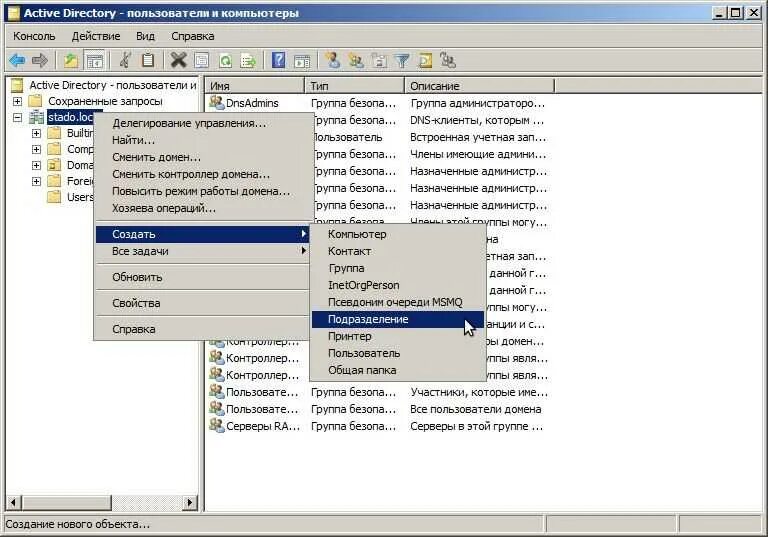This screenshot has height=537, width=768.
Task: Select Сменить контроллер домена...
Action: (202, 174)
